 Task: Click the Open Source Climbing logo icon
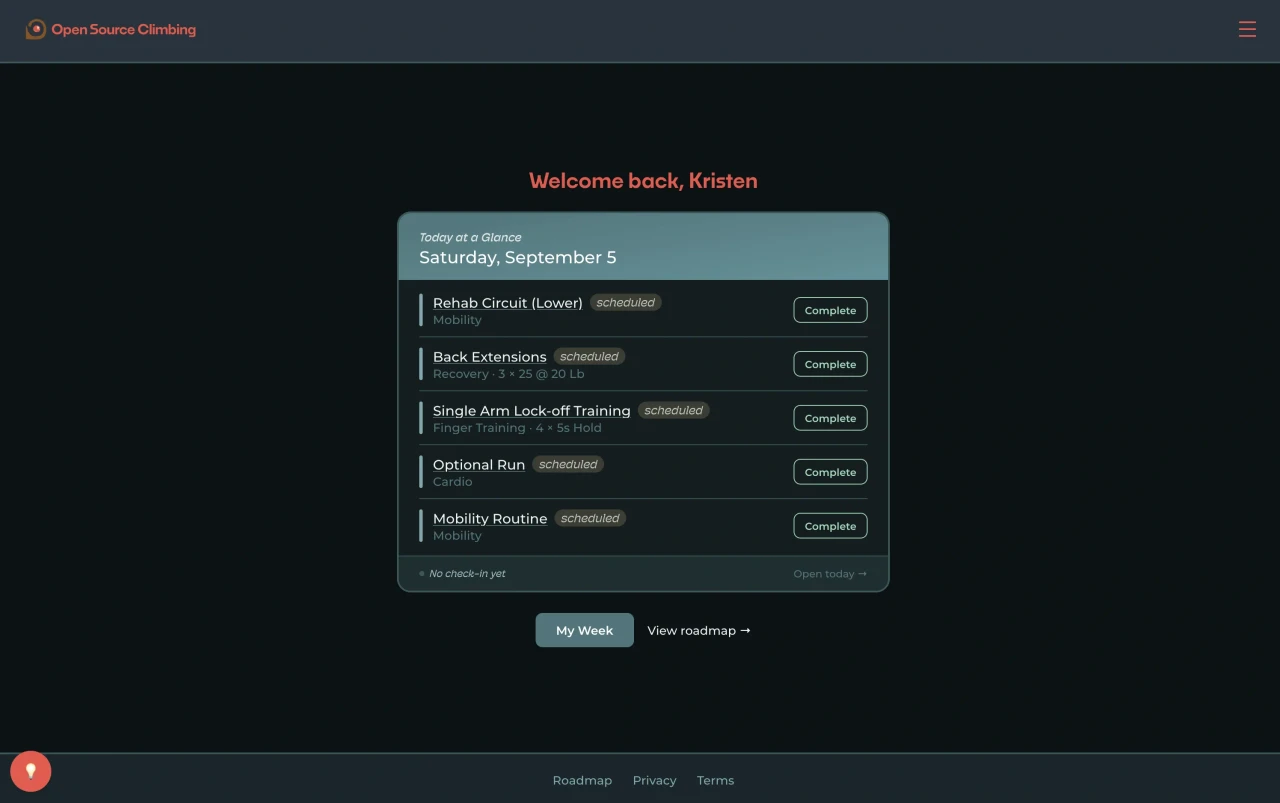coord(35,30)
